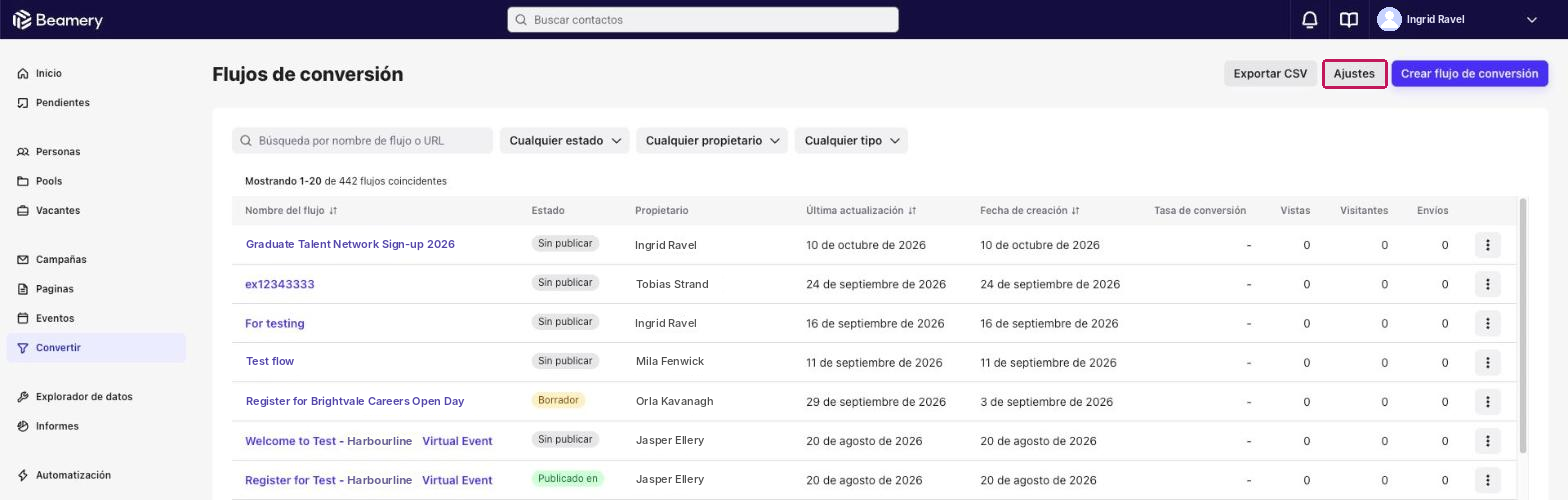Sort by Nombre del flujo column
This screenshot has height=500, width=1568.
pos(291,211)
